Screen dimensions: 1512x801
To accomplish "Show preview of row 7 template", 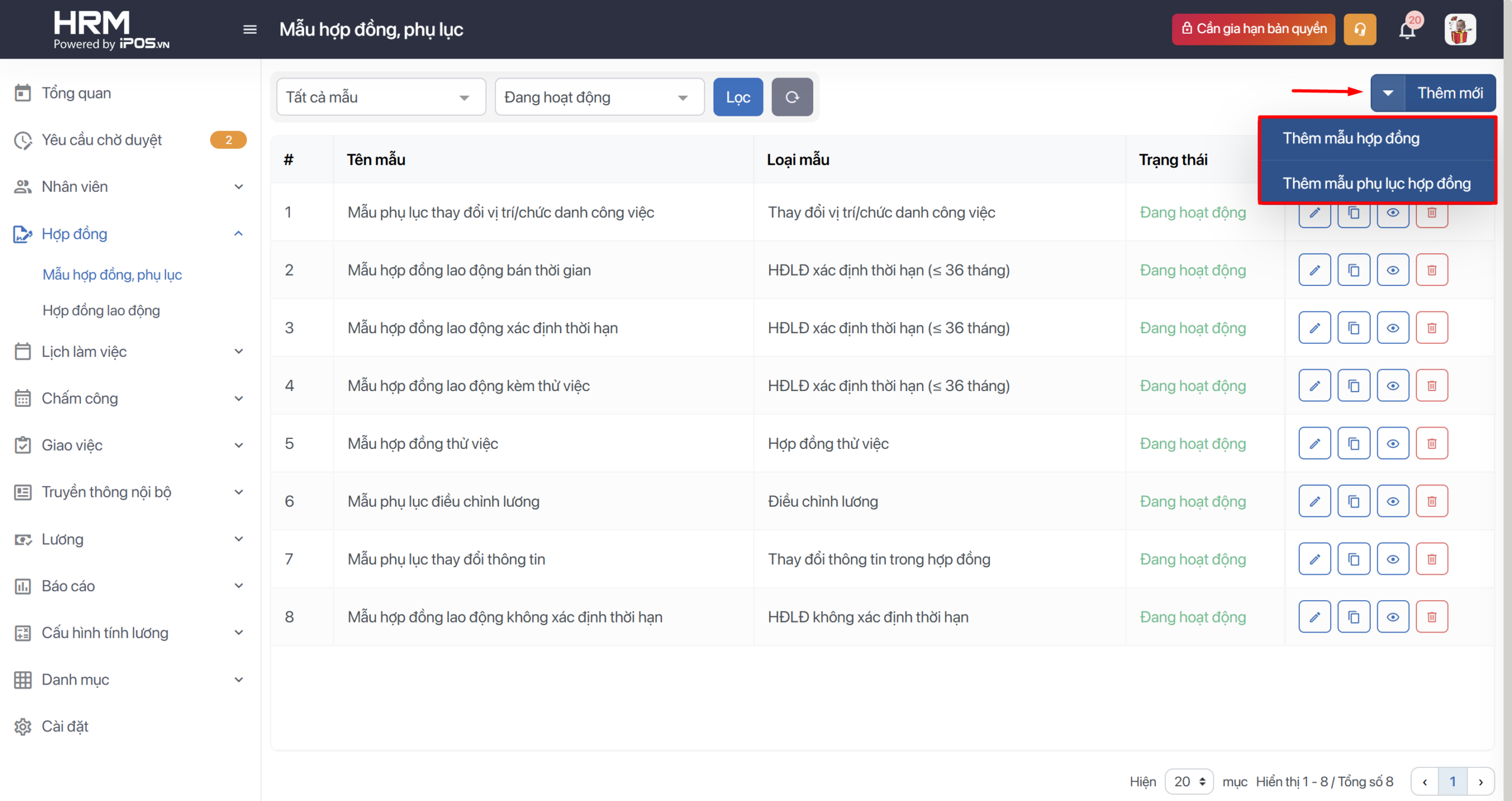I will [1393, 559].
